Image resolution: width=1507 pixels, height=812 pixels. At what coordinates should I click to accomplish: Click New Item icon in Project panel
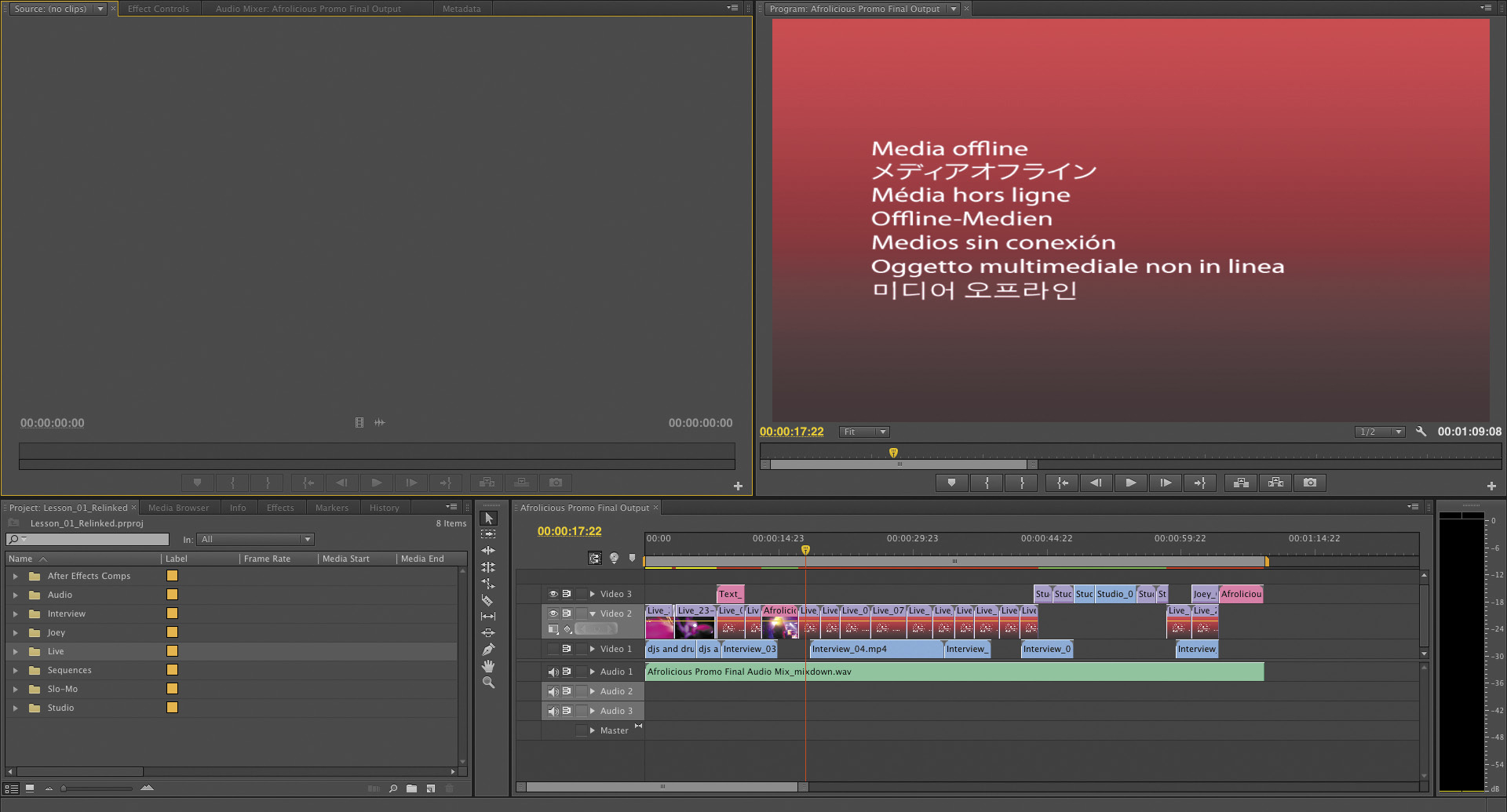point(431,788)
